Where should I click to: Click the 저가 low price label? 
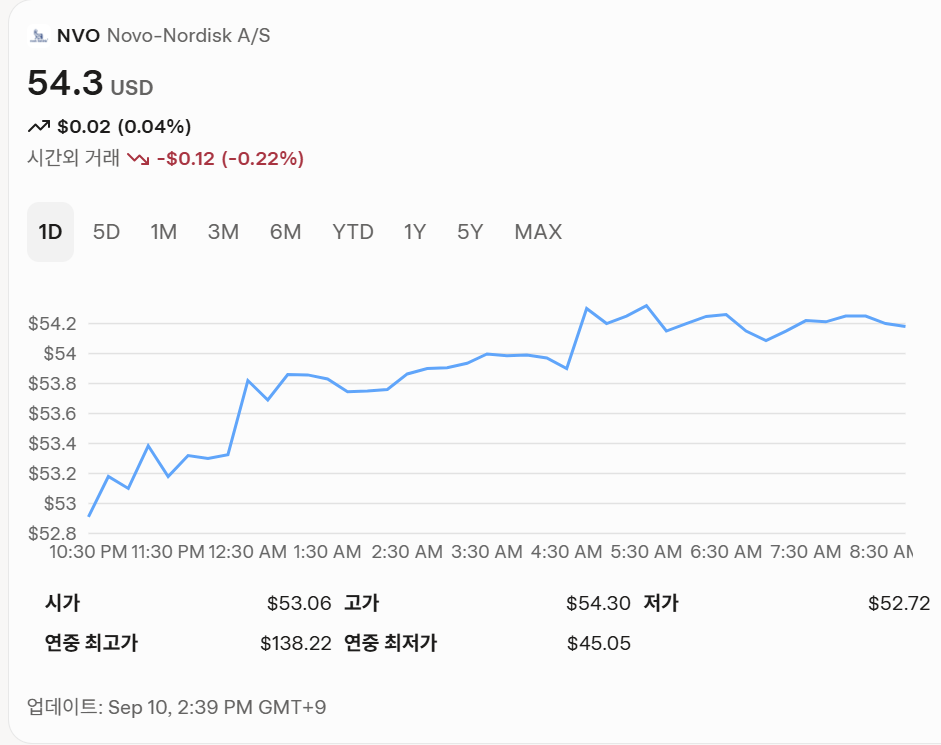tap(661, 603)
